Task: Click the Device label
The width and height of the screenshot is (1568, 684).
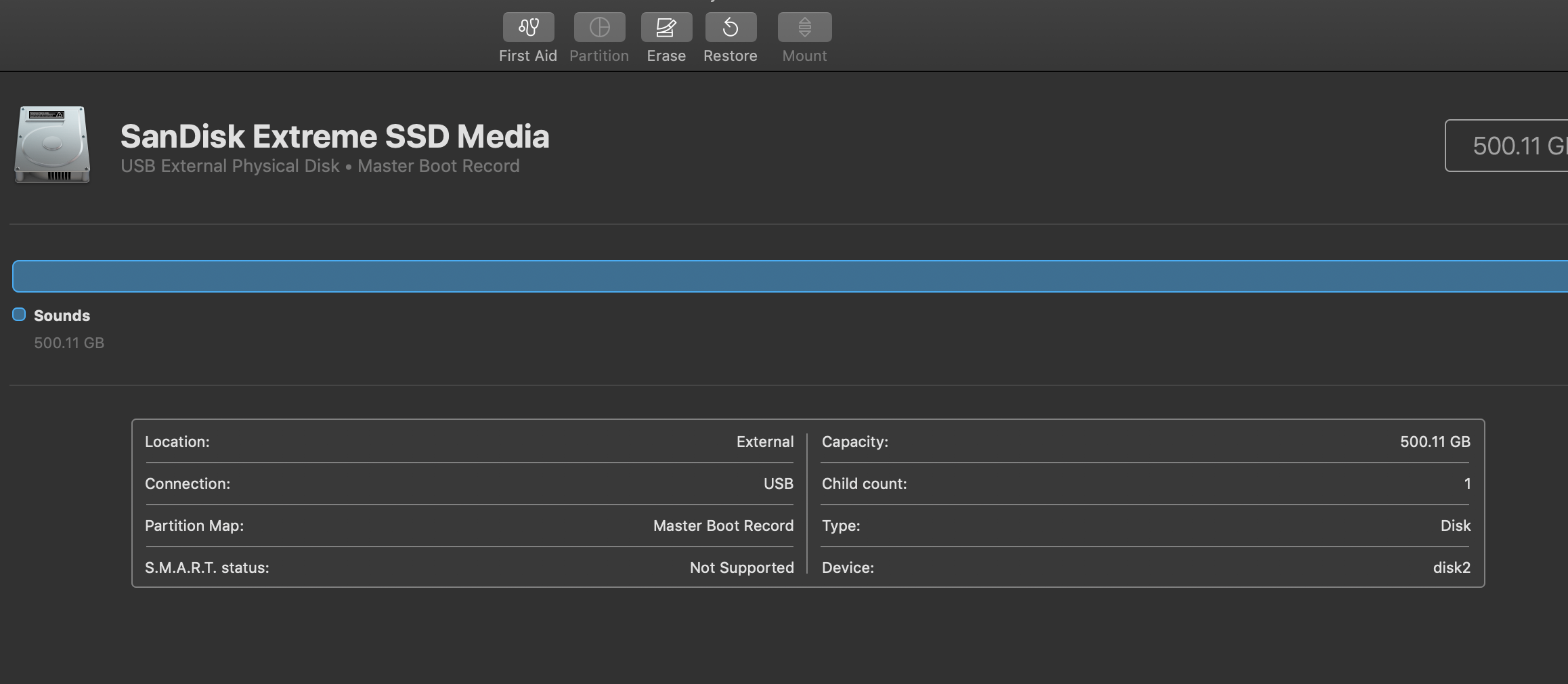Action: pyautogui.click(x=848, y=568)
